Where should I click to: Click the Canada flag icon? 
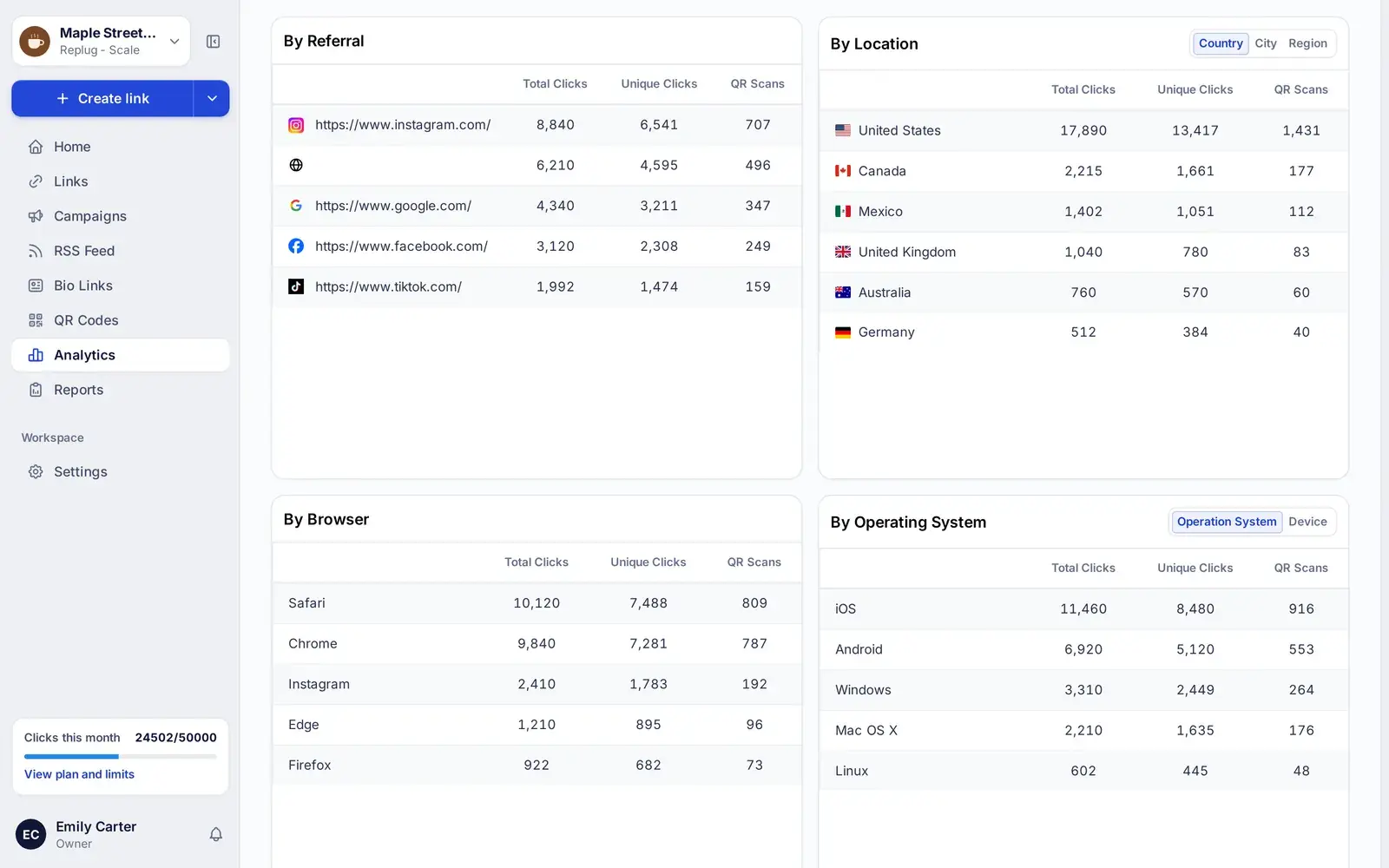[843, 171]
